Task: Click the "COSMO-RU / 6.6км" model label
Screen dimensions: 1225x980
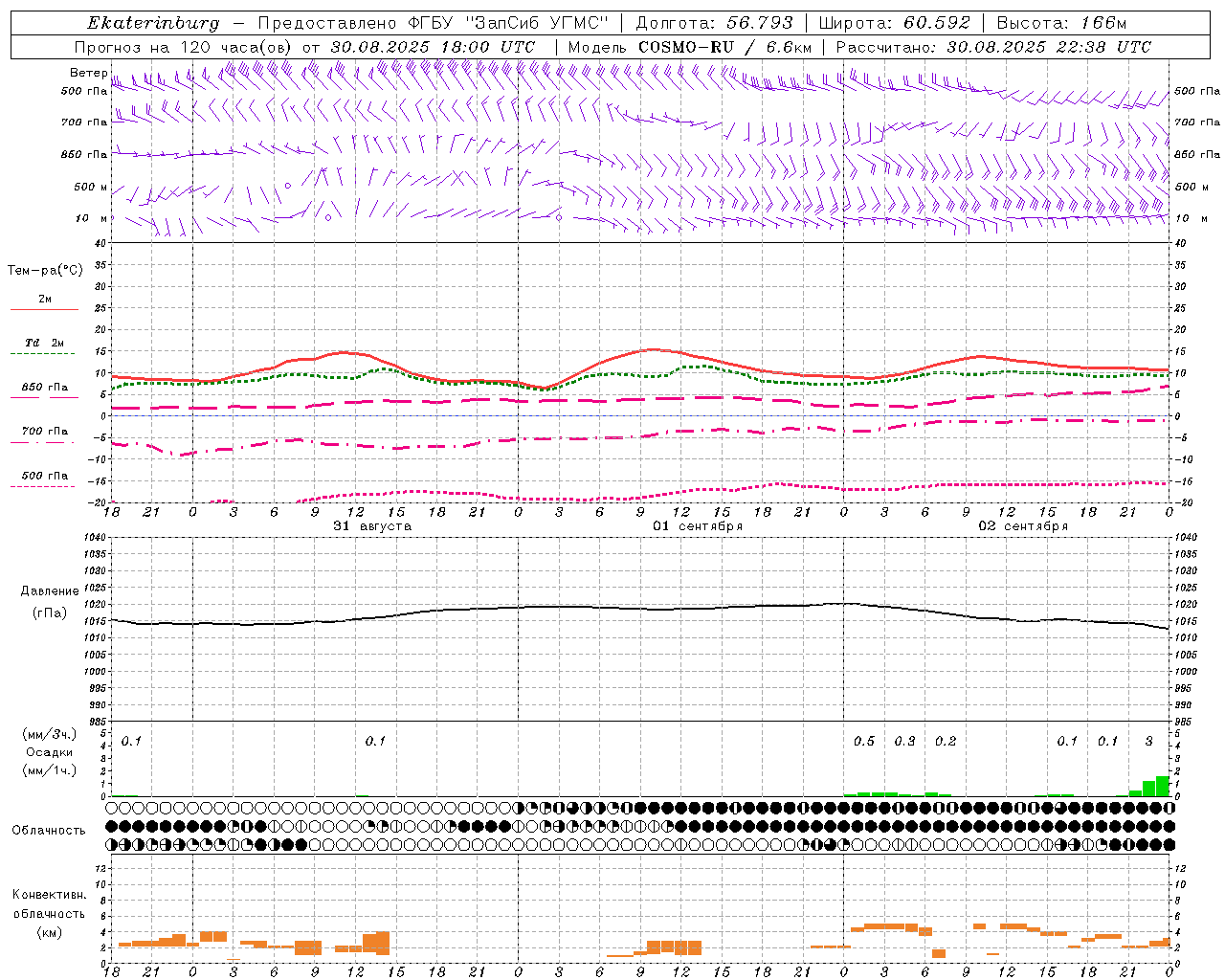Action: click(x=724, y=47)
